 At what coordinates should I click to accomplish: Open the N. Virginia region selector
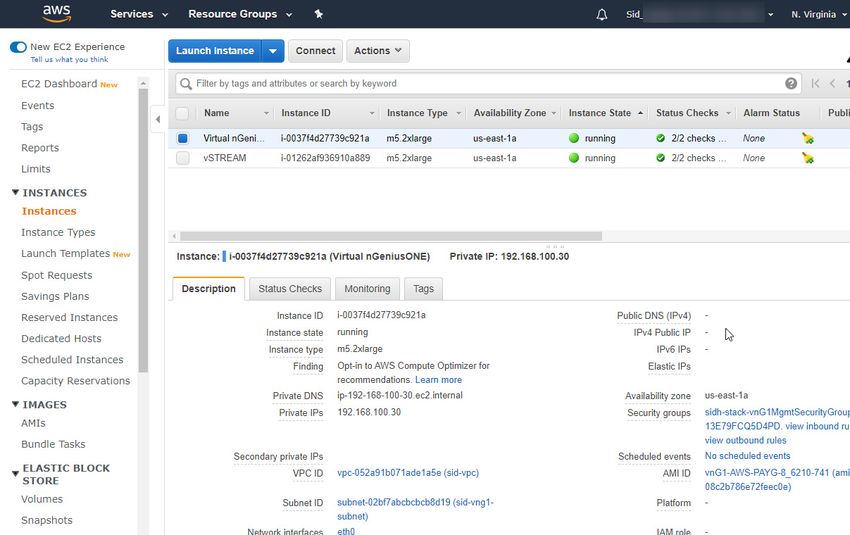pos(819,15)
